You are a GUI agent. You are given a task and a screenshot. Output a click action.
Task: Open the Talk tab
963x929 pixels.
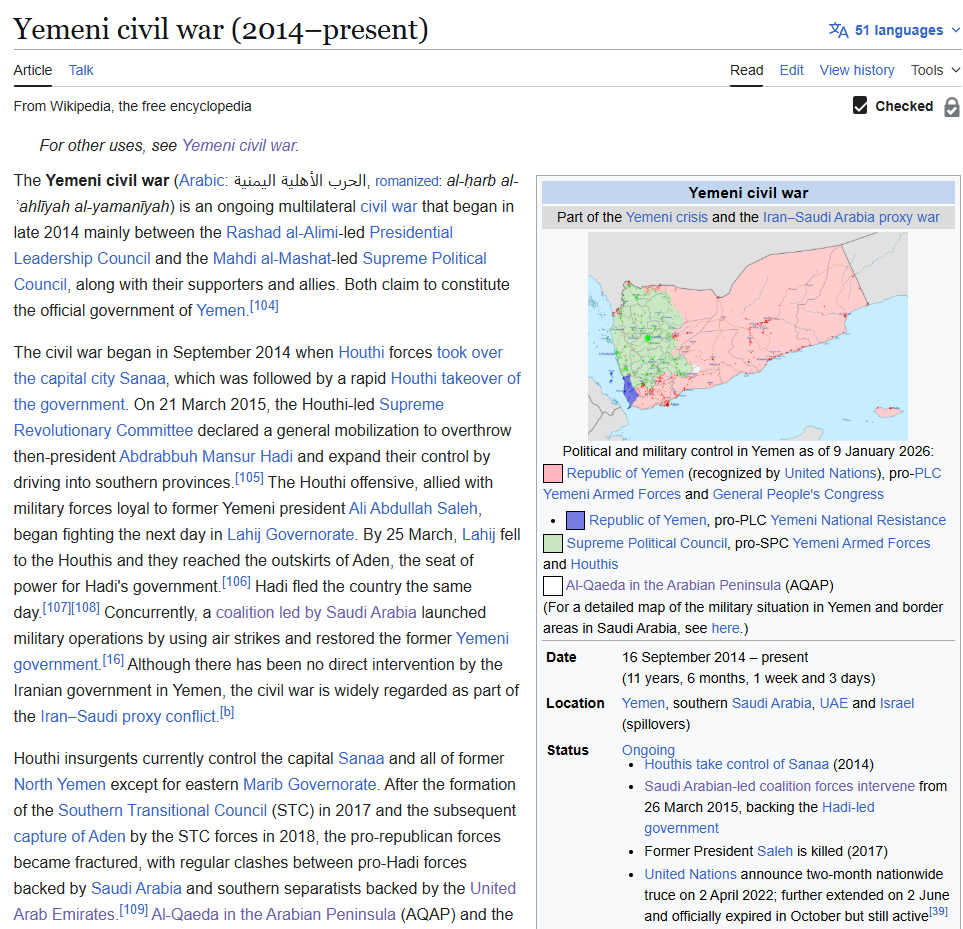[x=80, y=70]
